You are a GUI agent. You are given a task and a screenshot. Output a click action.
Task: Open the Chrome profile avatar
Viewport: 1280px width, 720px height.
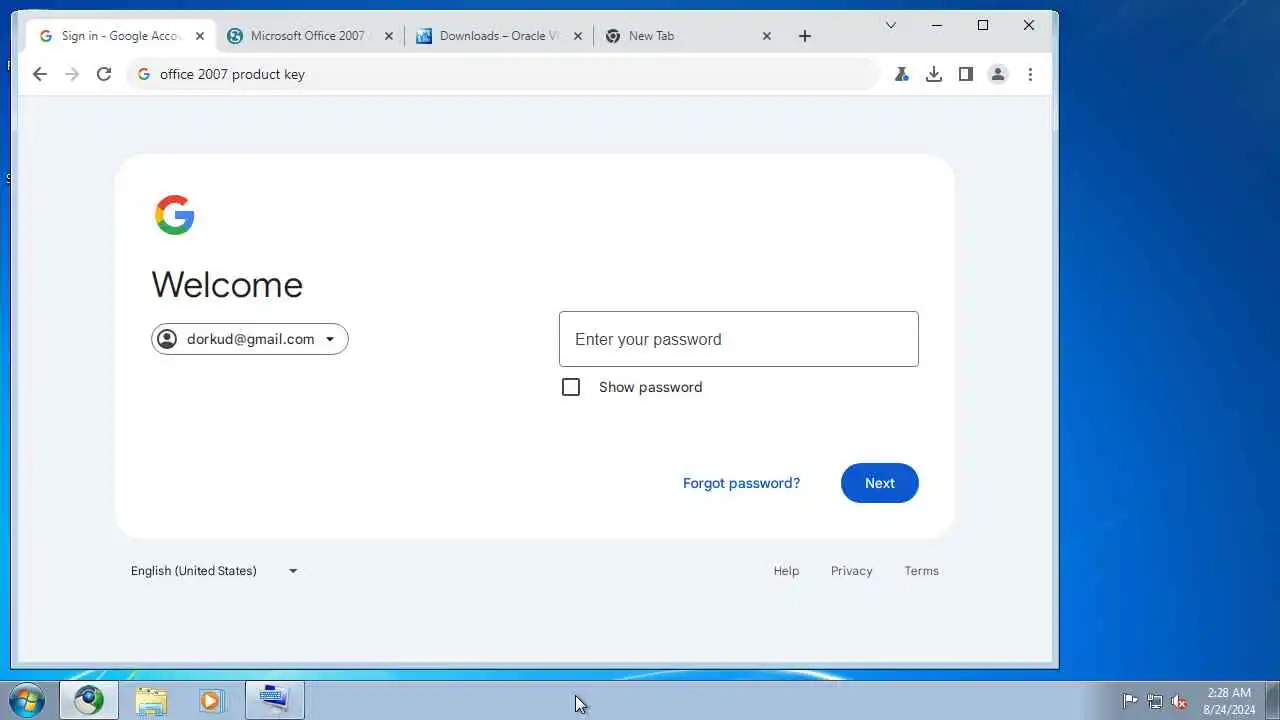pyautogui.click(x=998, y=74)
